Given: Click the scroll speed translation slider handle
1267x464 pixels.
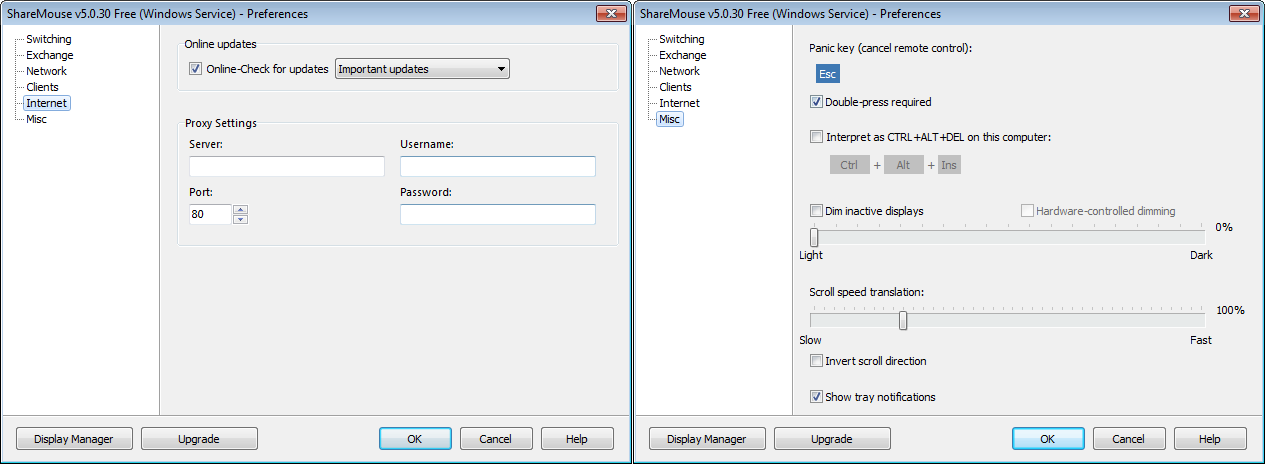Looking at the screenshot, I should pyautogui.click(x=903, y=321).
